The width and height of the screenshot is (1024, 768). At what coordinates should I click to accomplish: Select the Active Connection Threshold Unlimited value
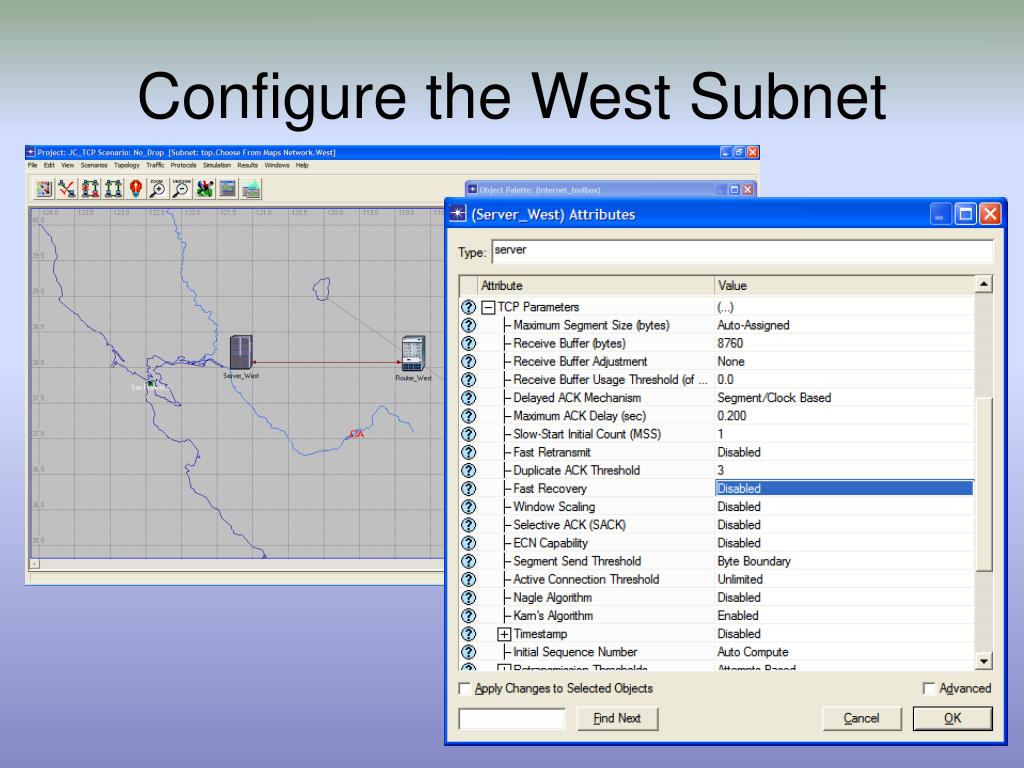pos(740,579)
